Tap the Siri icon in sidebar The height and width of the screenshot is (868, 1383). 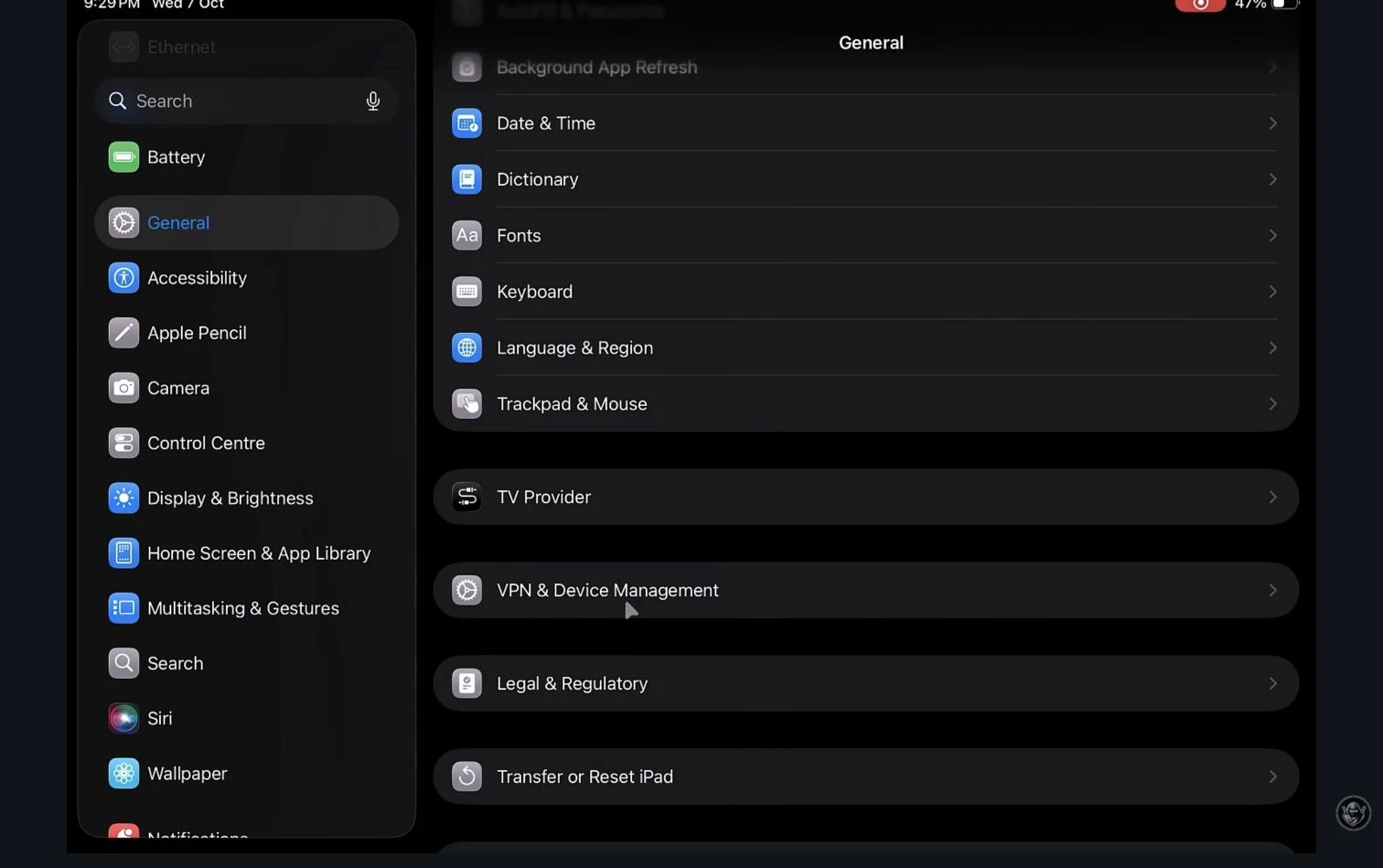click(123, 718)
